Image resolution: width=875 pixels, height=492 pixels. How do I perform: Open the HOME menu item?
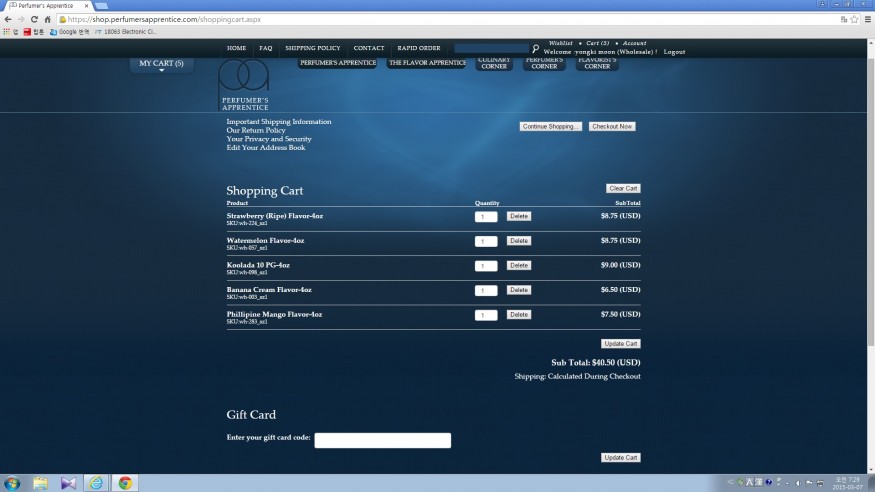point(236,48)
